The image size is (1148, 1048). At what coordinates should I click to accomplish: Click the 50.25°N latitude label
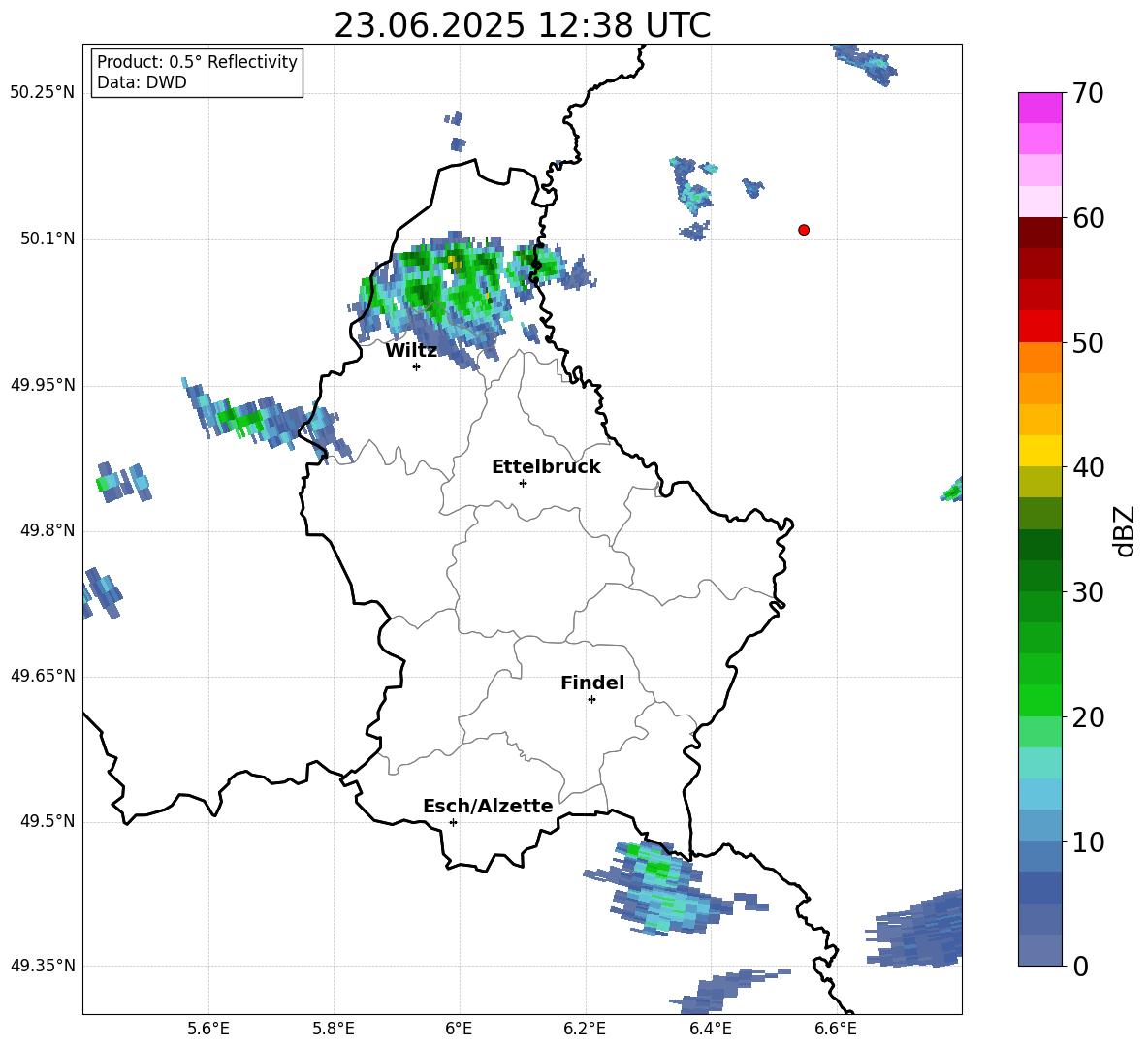(43, 93)
